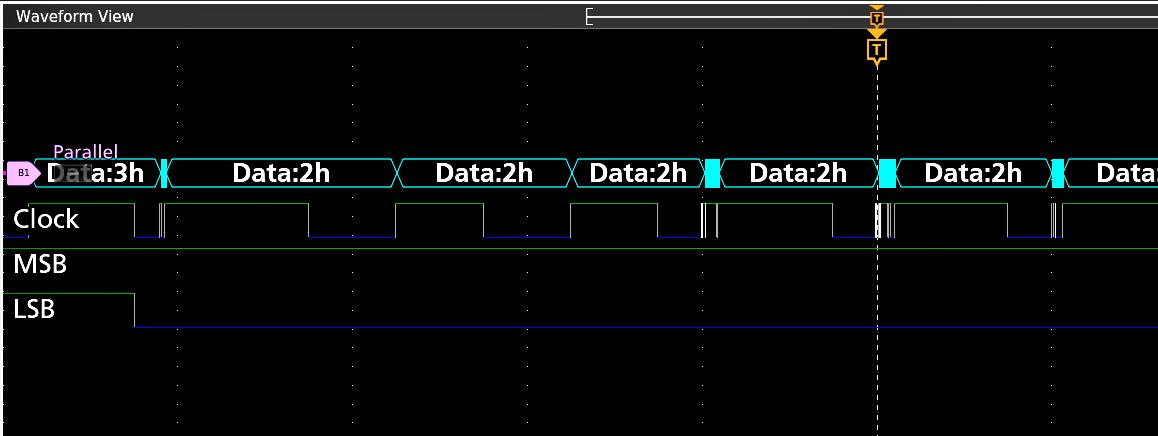Select cyan block after fifth Data:2h packet
This screenshot has height=436, width=1158.
click(1058, 173)
